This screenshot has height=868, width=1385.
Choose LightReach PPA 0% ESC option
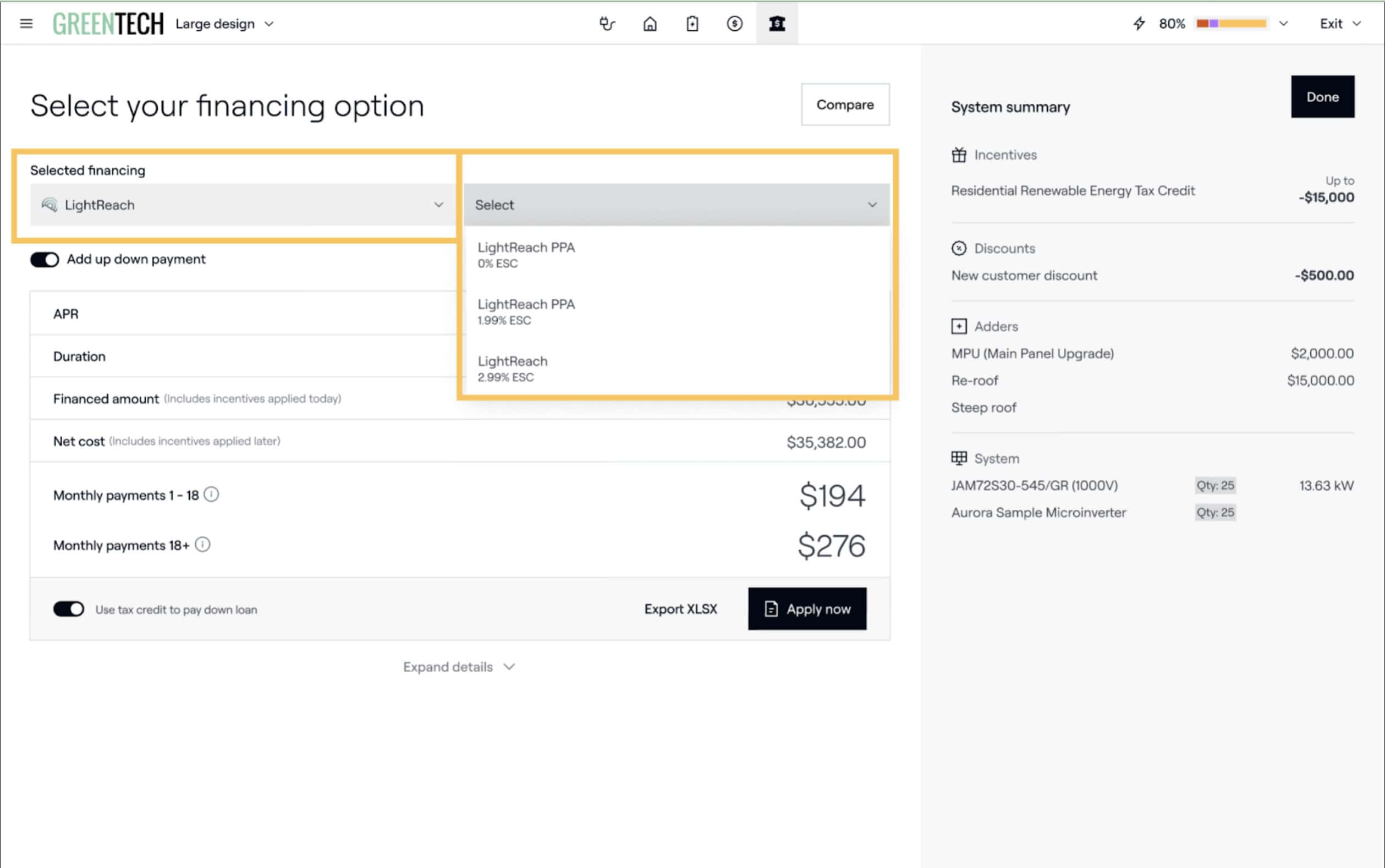pos(526,254)
